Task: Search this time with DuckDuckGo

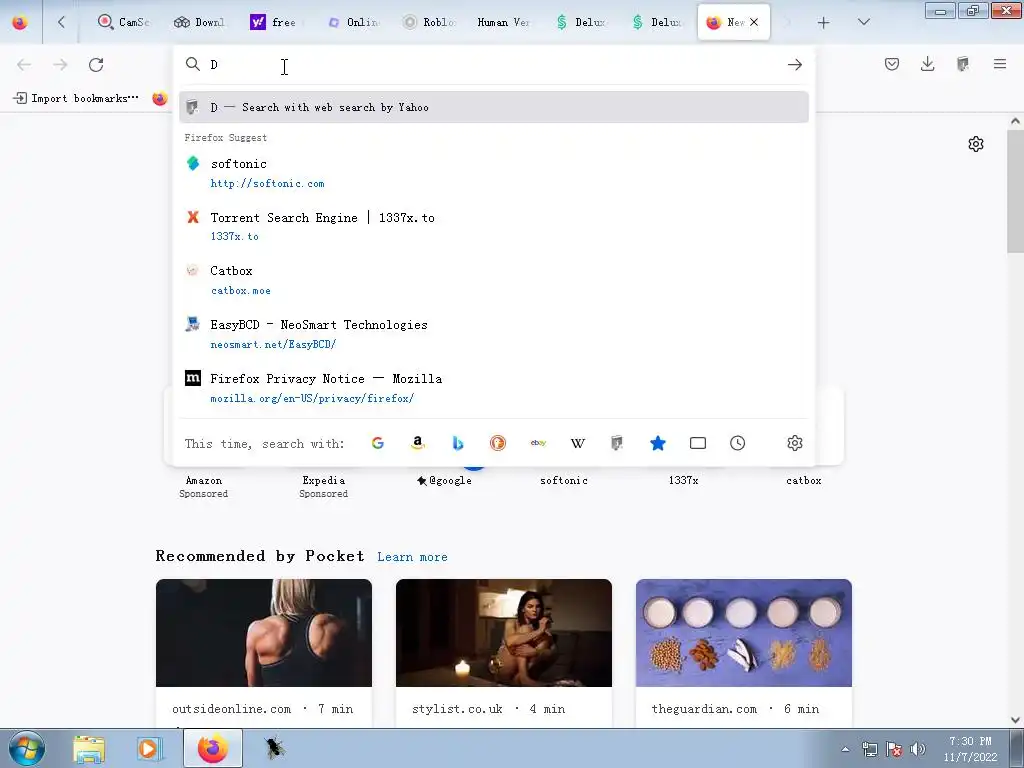Action: pyautogui.click(x=498, y=443)
